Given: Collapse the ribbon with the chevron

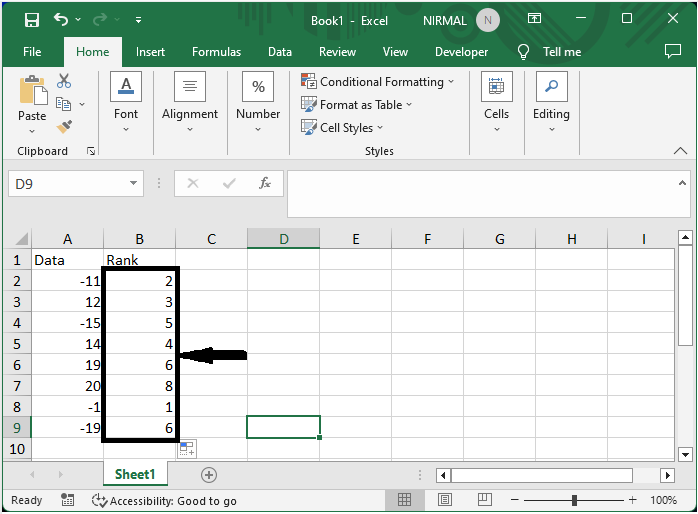Looking at the screenshot, I should [680, 150].
